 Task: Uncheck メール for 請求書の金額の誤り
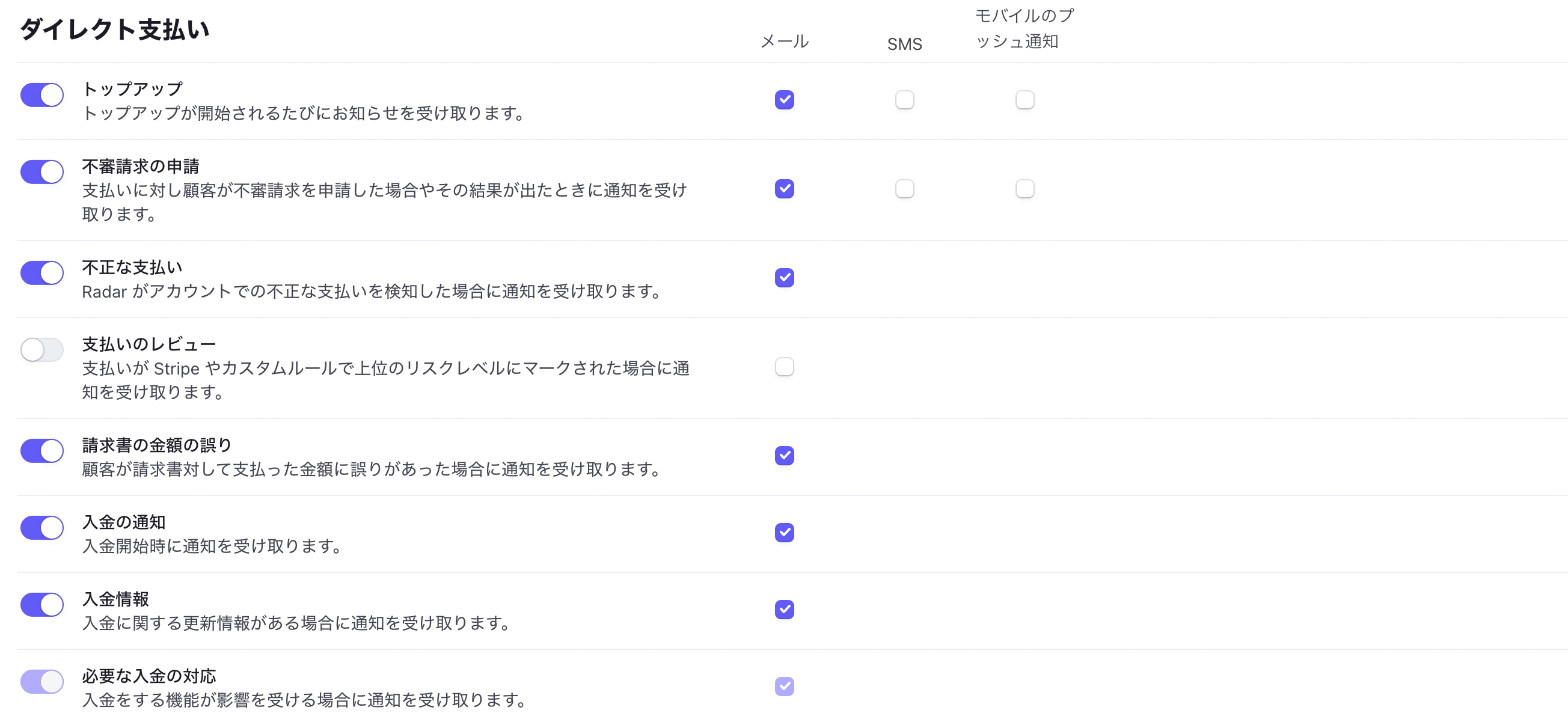click(785, 455)
